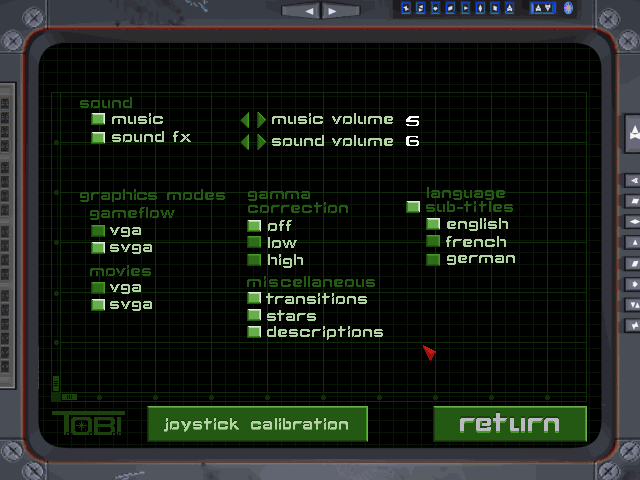
Task: Toggle the music checkbox
Action: click(98, 119)
